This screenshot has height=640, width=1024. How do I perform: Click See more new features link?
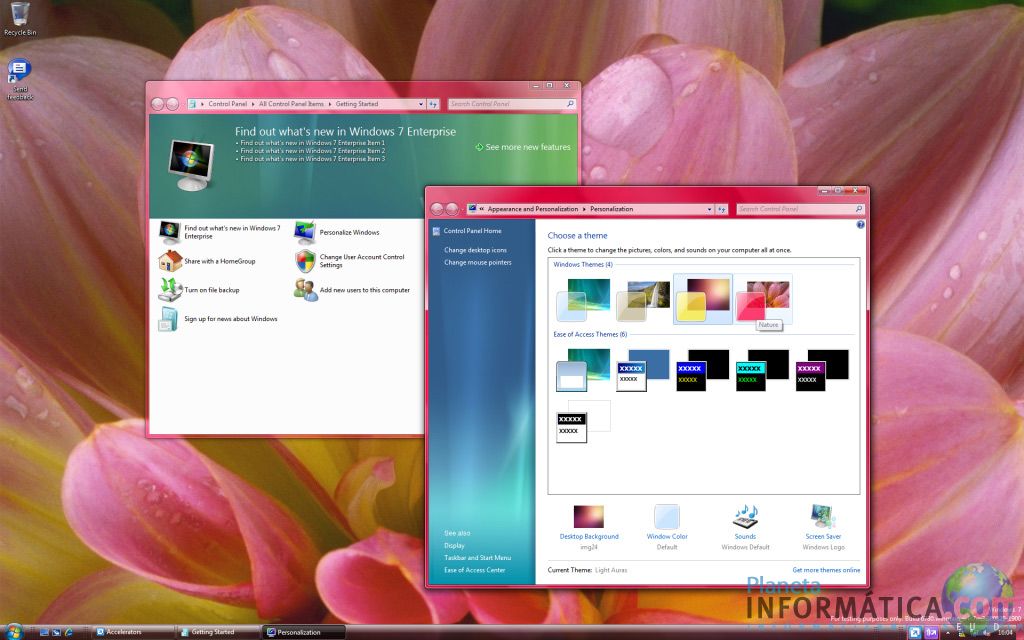pos(528,147)
